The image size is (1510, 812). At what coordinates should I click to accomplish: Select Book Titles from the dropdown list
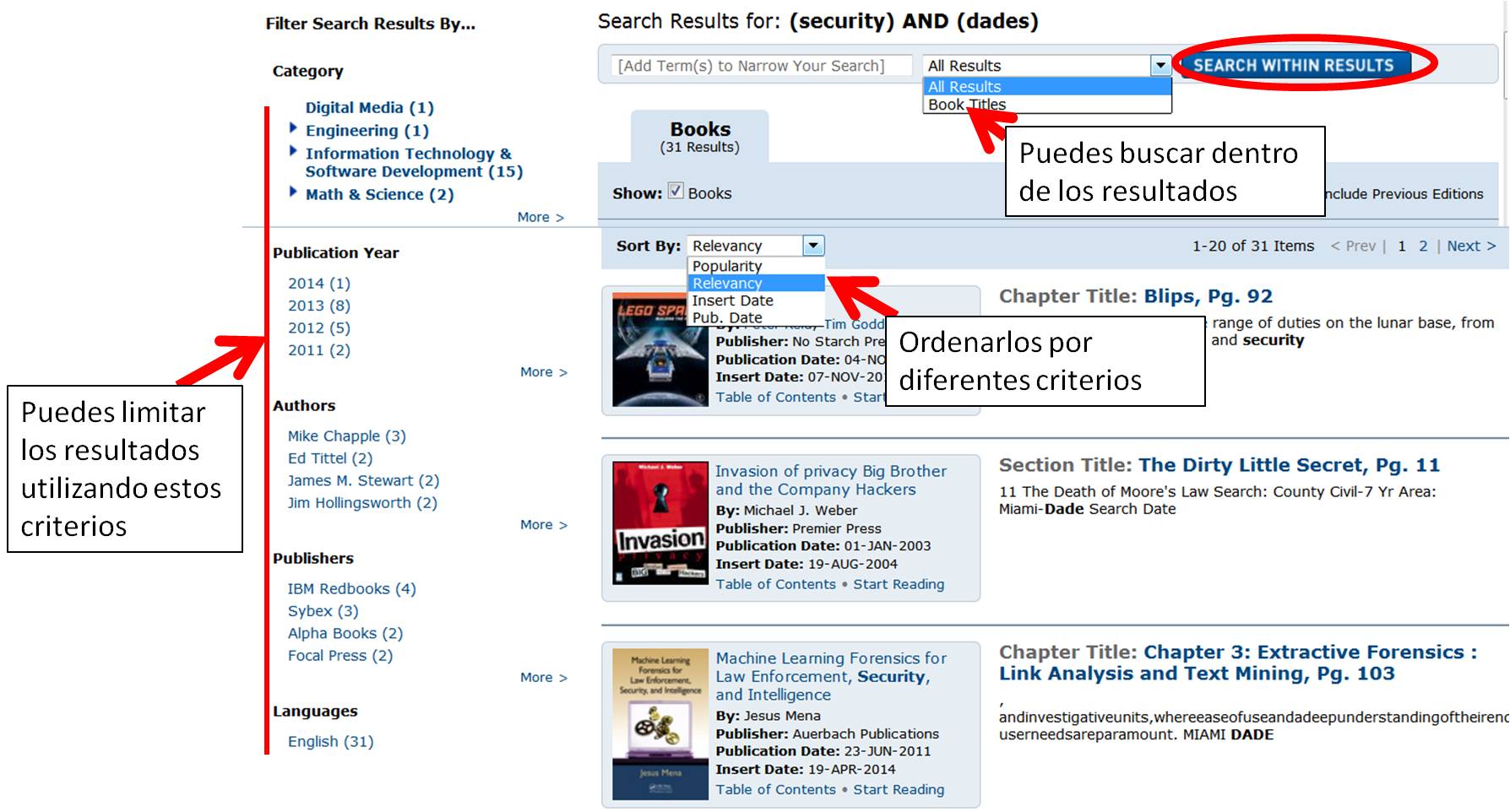coord(966,105)
